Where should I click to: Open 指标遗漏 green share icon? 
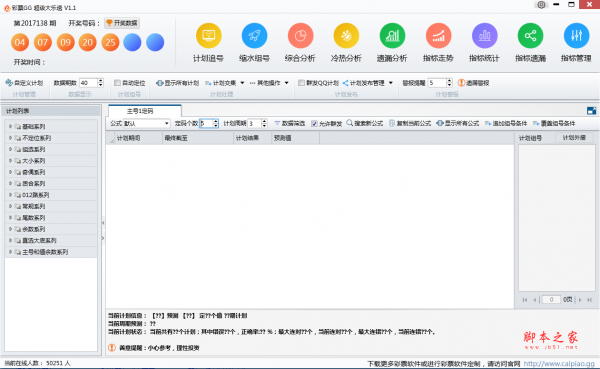pos(530,36)
